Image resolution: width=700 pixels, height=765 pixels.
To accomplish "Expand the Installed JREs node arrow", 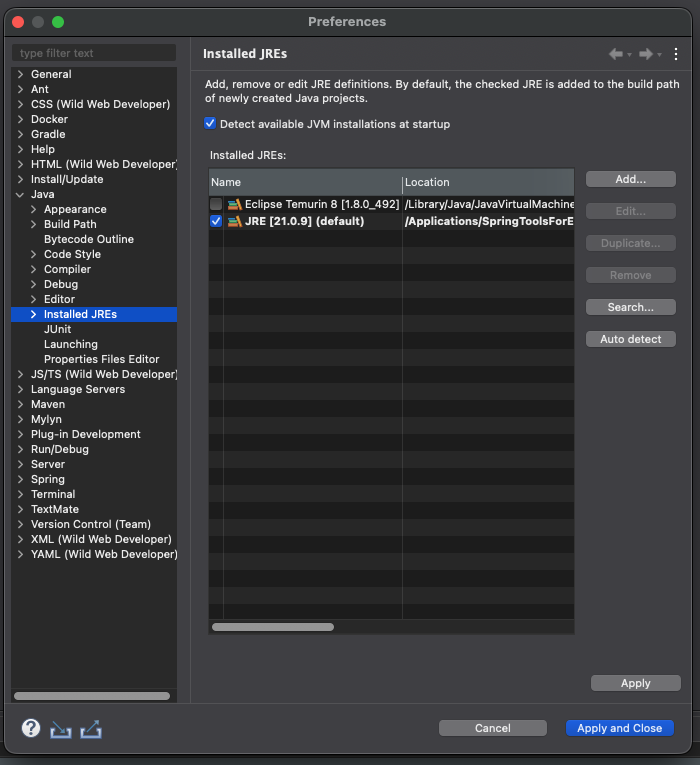I will click(x=33, y=314).
